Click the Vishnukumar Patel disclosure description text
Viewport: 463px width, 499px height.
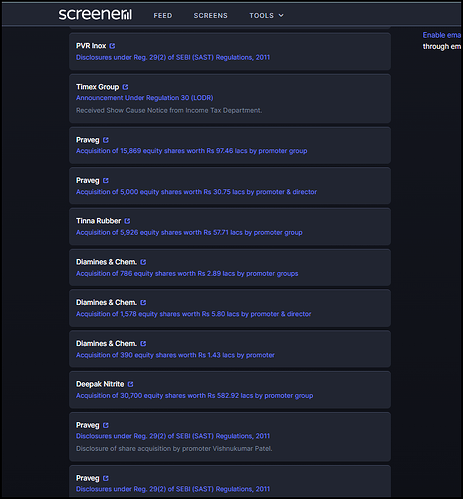(174, 449)
